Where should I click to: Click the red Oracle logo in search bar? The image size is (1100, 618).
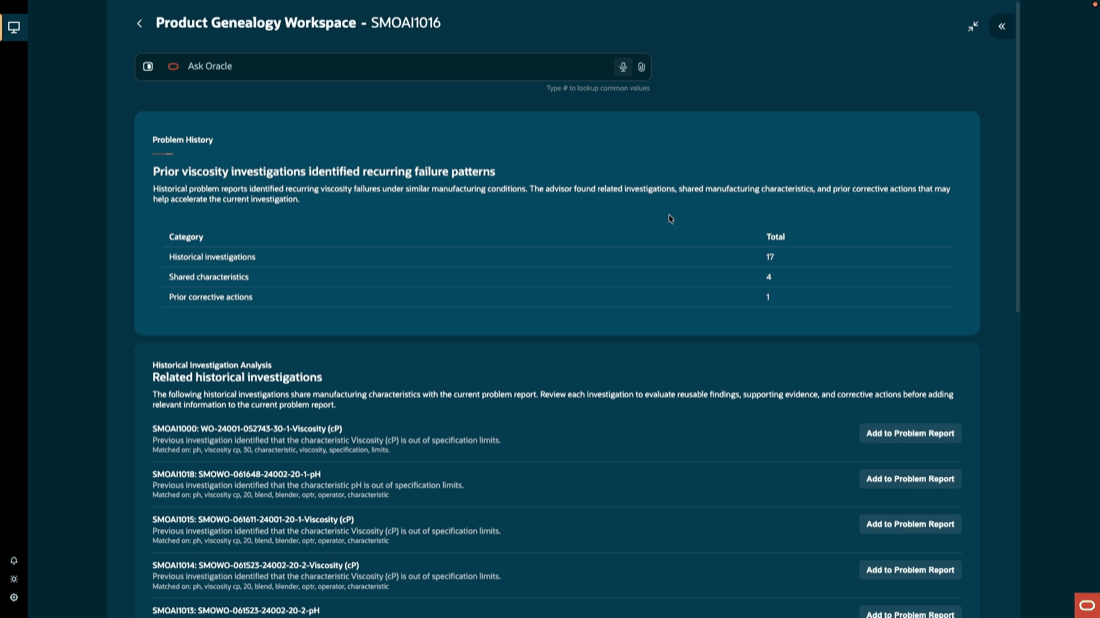tap(173, 67)
